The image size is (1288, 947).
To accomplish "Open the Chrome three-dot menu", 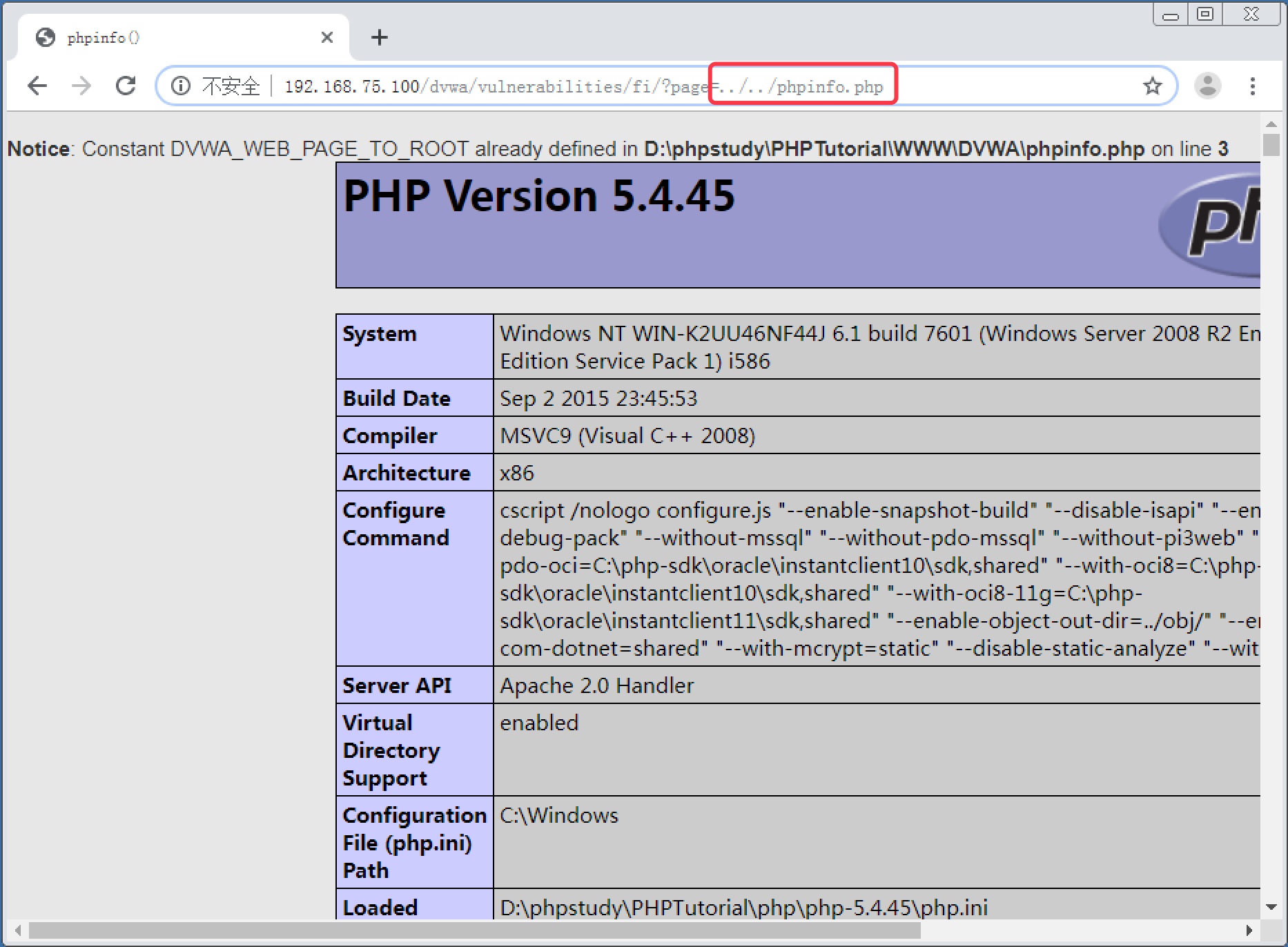I will [1253, 86].
